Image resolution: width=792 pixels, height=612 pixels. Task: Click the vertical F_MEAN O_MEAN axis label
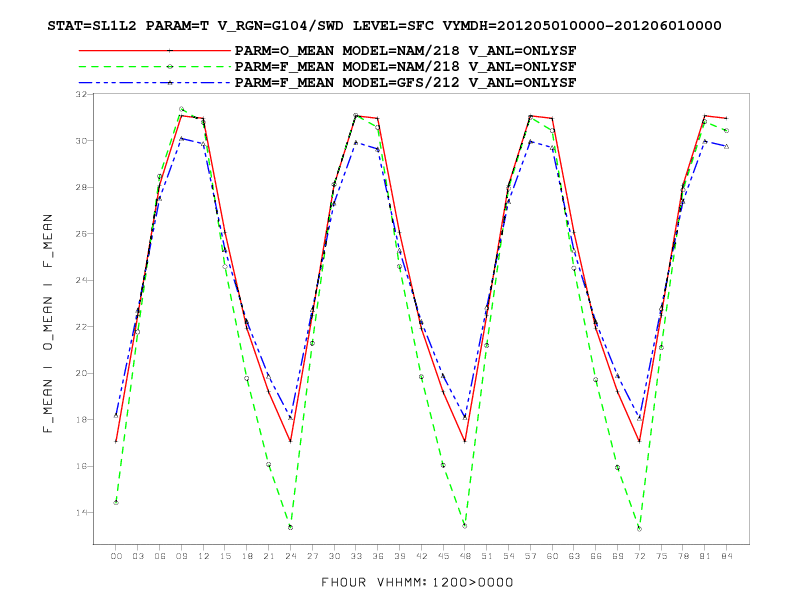(x=47, y=323)
